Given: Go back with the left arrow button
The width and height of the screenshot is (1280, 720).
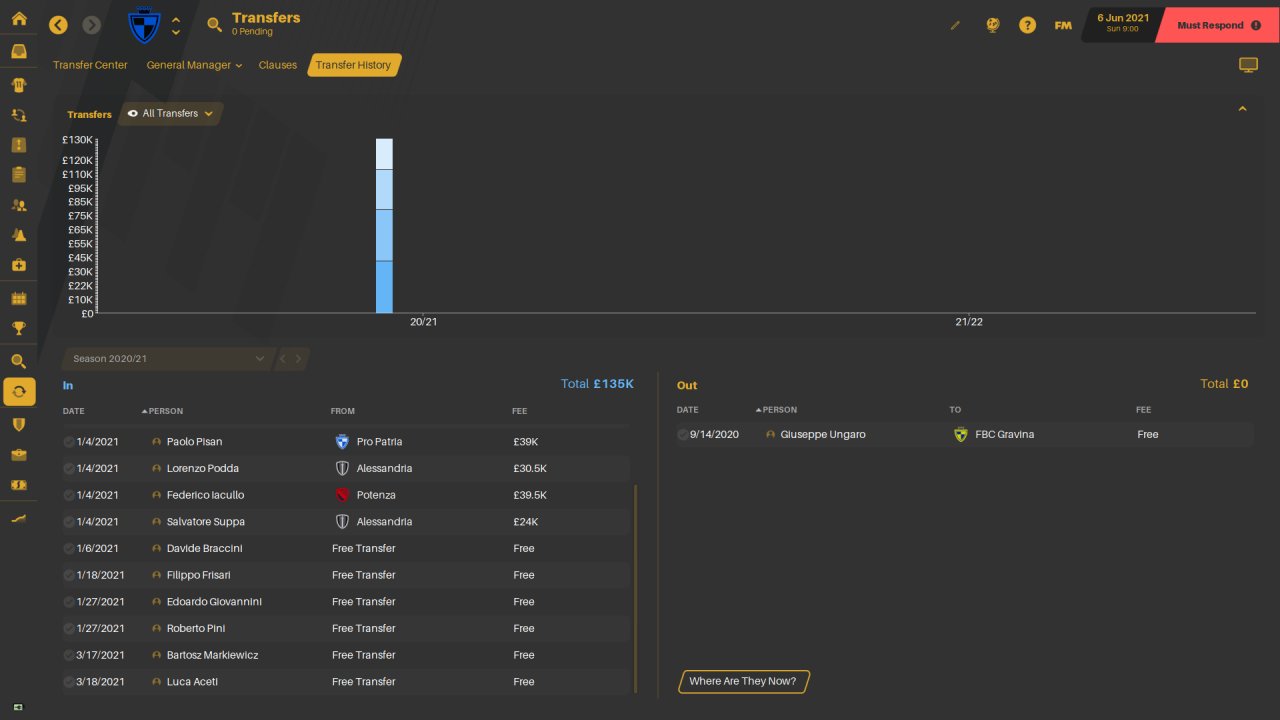Looking at the screenshot, I should pos(58,24).
